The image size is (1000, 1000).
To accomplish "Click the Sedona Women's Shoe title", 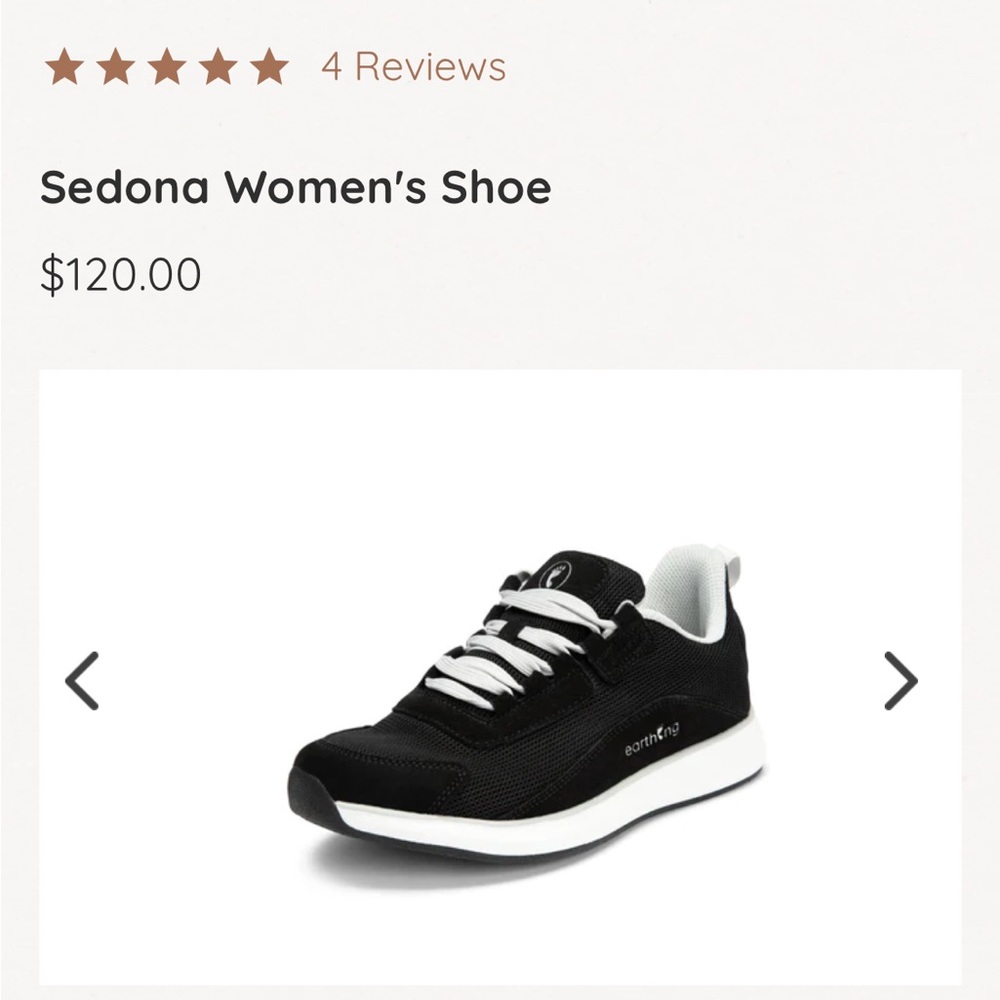I will [295, 187].
